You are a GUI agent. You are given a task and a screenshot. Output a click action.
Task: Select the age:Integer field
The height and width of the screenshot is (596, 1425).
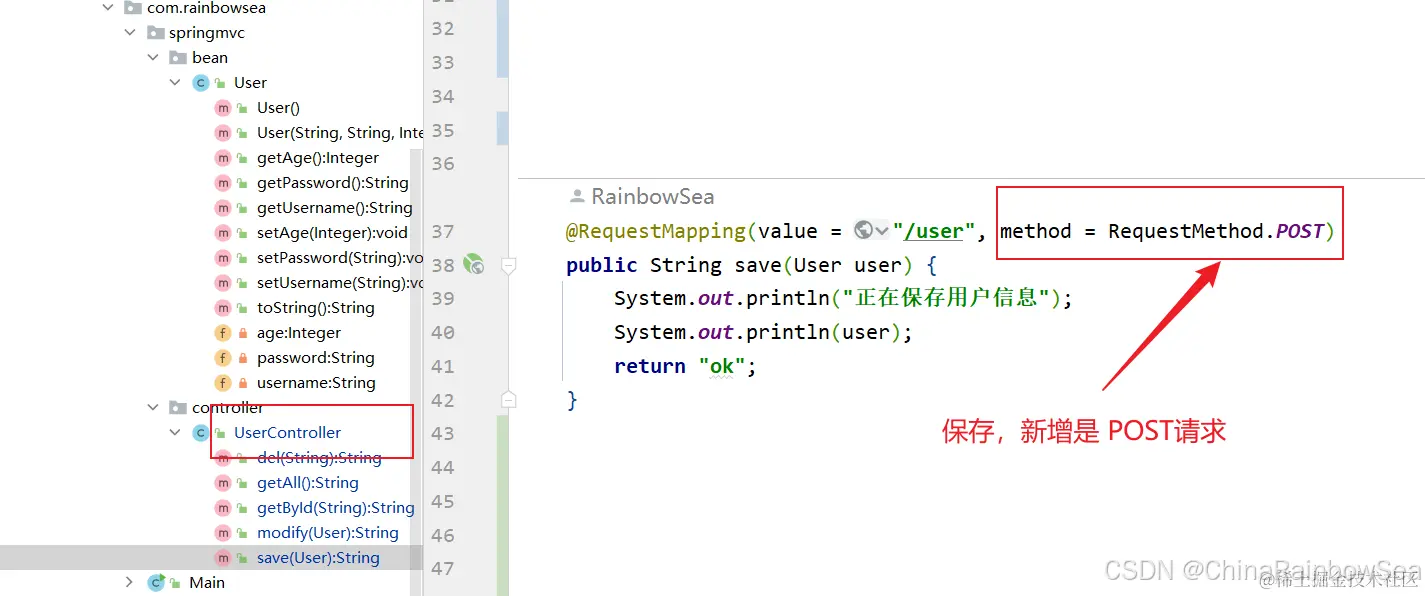299,333
